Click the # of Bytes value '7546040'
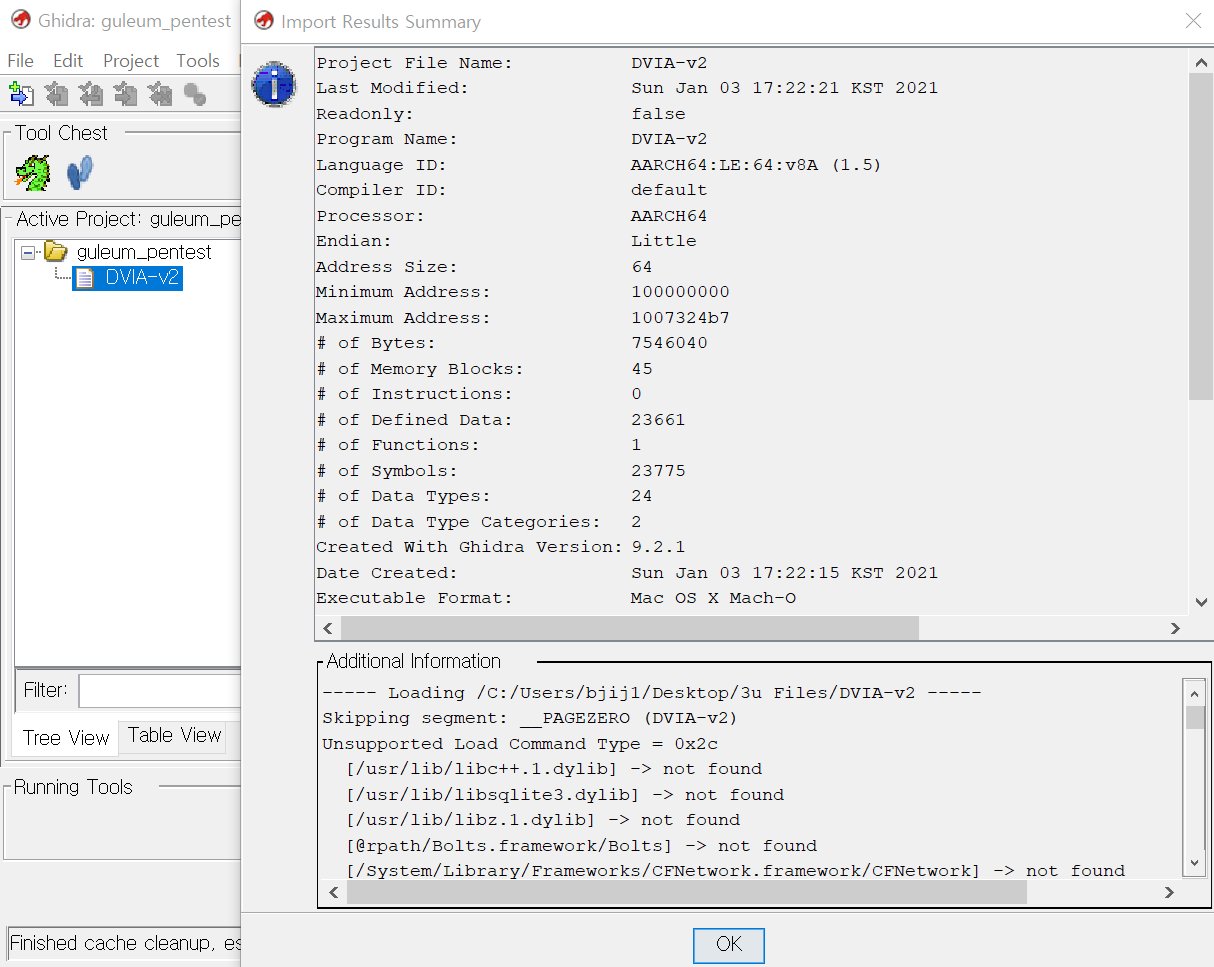 click(669, 343)
